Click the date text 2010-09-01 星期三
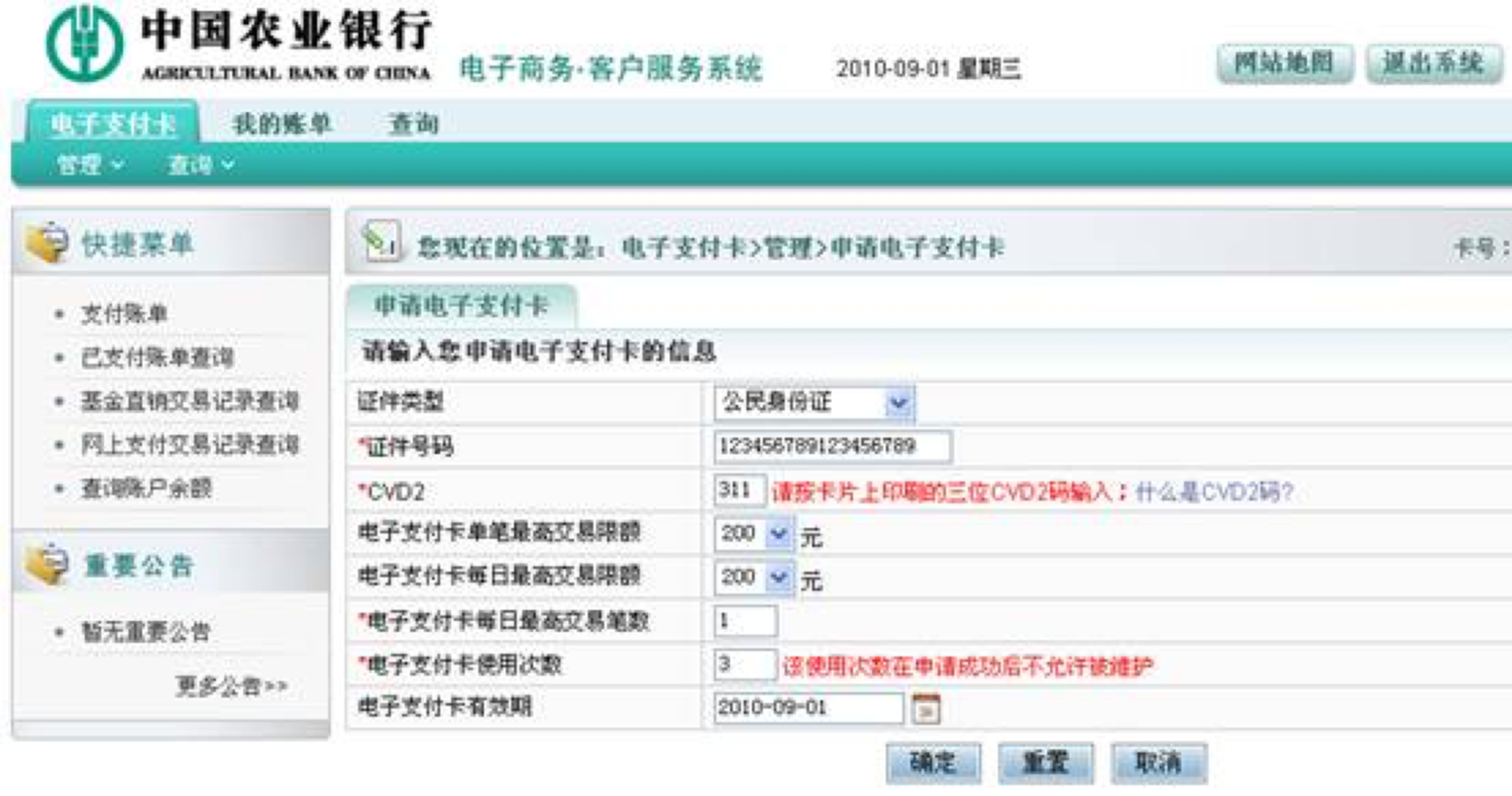 (929, 68)
